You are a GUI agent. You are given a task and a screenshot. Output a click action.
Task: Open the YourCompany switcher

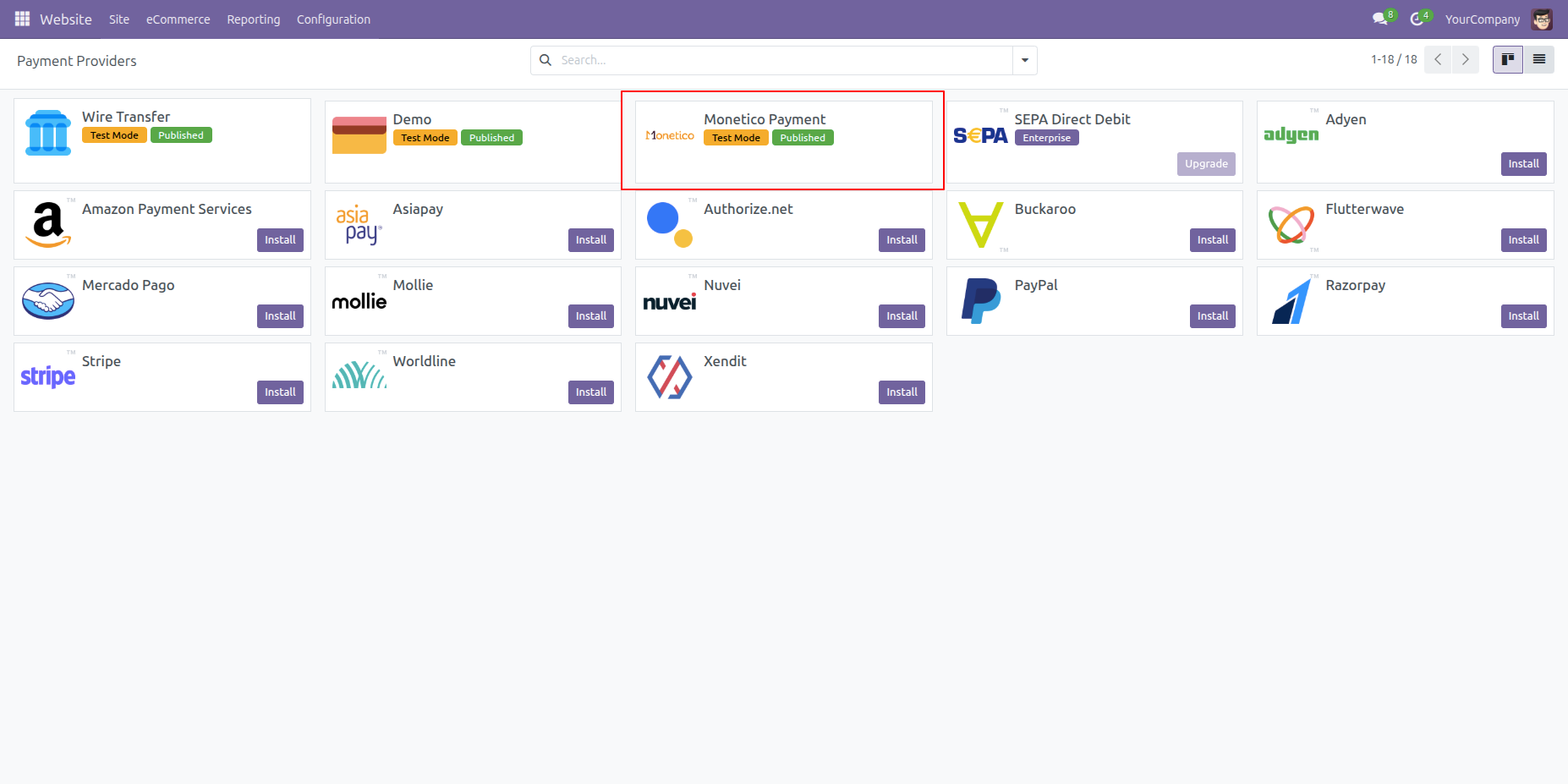[x=1483, y=19]
